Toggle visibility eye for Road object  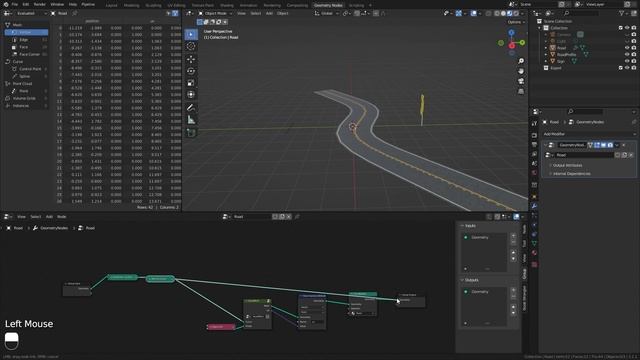pyautogui.click(x=627, y=48)
